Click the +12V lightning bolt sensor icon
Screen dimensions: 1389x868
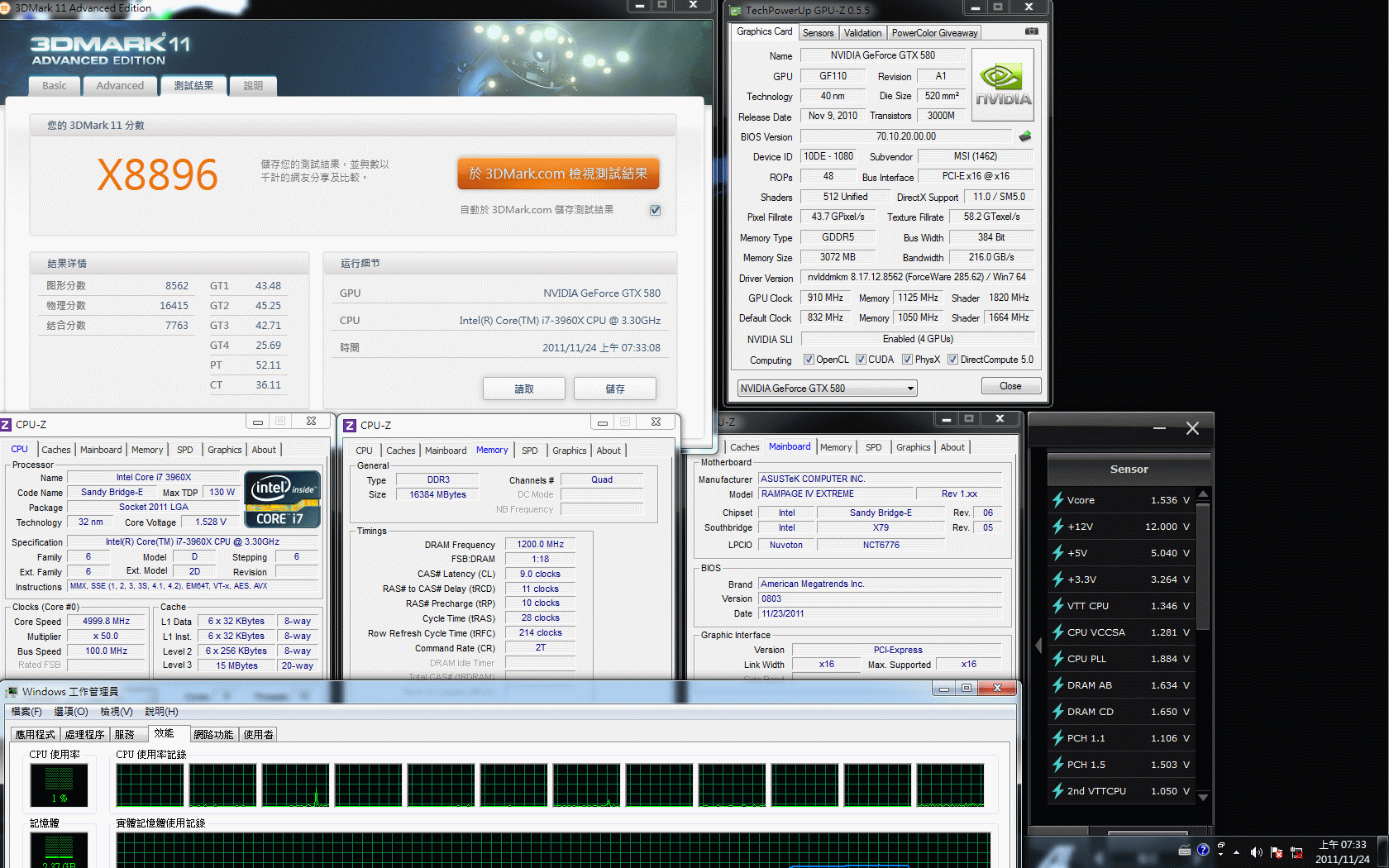1057,527
